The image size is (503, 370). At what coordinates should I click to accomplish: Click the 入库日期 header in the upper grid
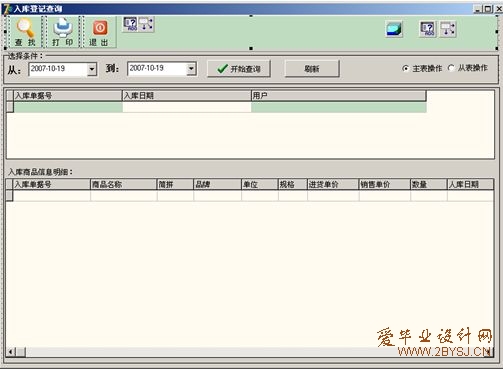(187, 96)
